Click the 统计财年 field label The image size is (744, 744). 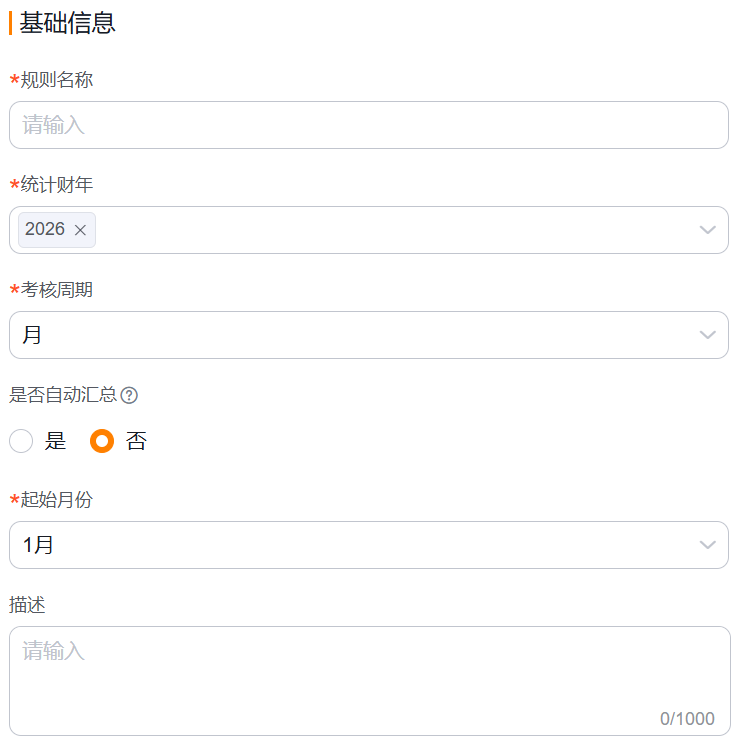57,185
